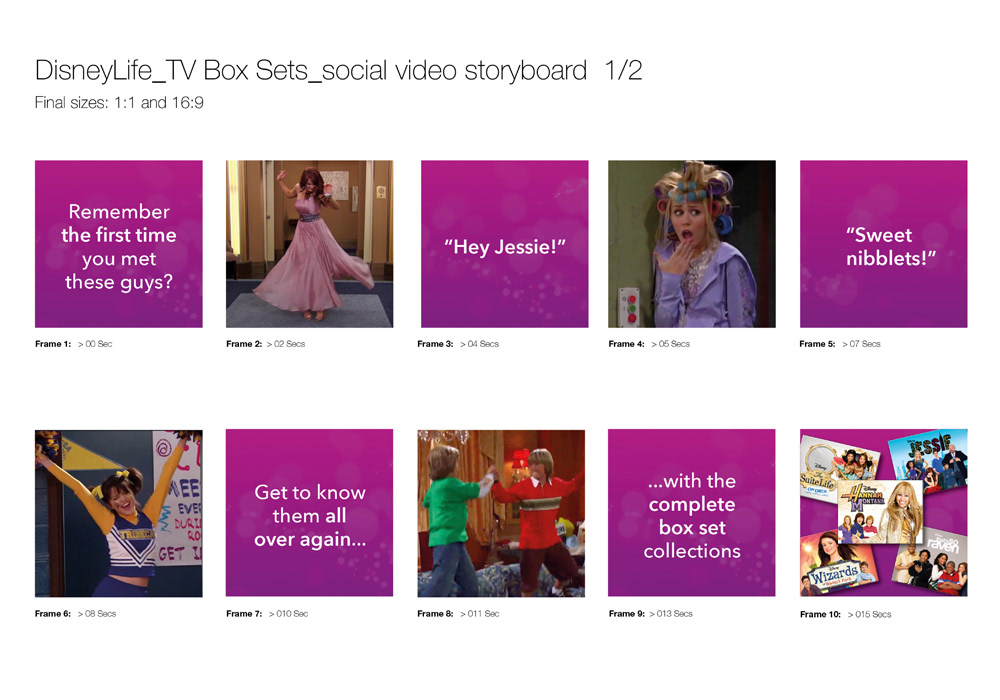Screen dimensions: 1000x700
Task: Click the "Hey Jessie!" frame 3 card
Action: 504,244
